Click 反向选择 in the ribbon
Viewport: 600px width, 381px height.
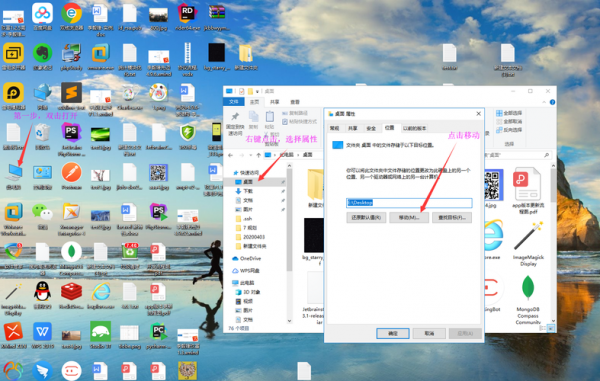click(509, 130)
